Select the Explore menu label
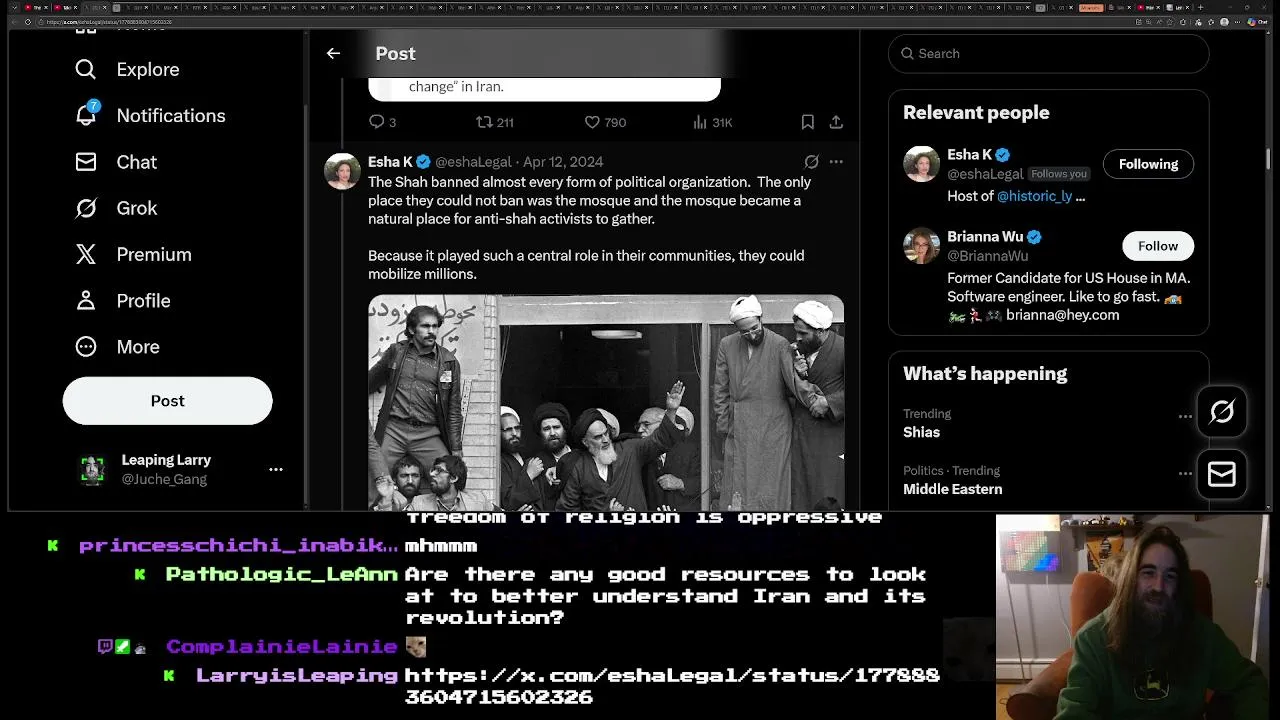This screenshot has width=1280, height=720. coord(148,69)
